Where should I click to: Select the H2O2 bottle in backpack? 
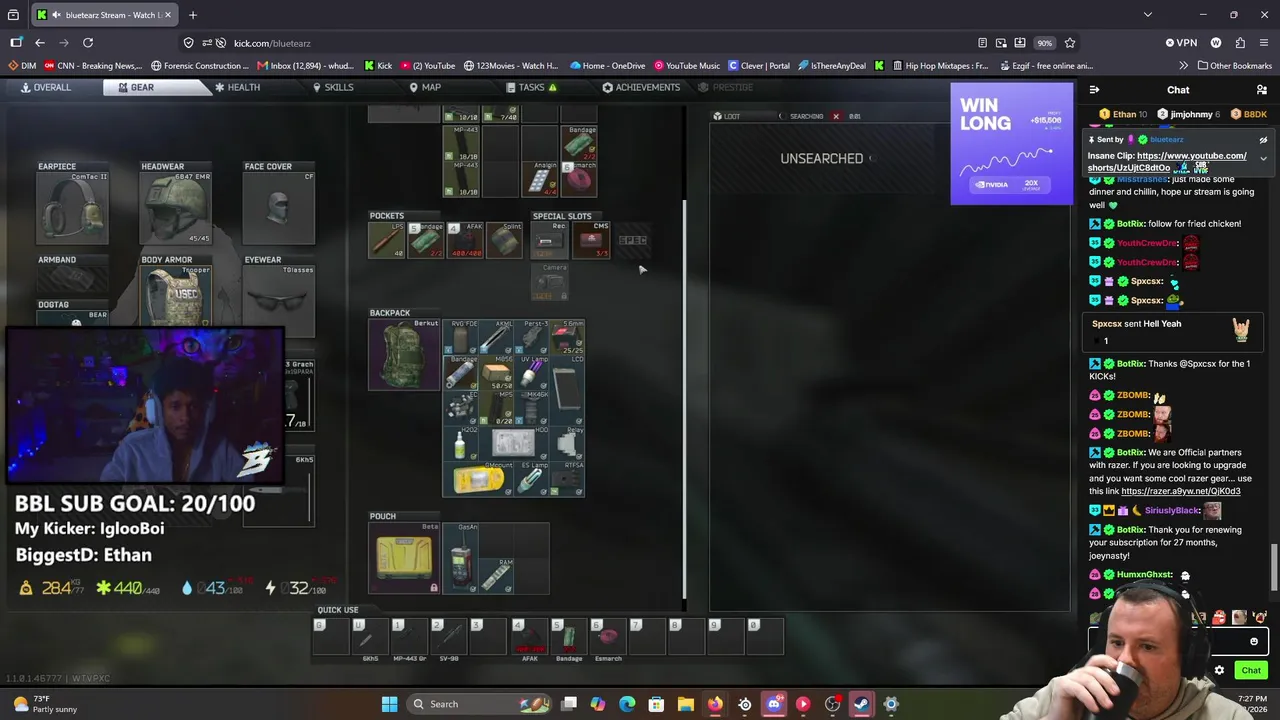tap(460, 443)
